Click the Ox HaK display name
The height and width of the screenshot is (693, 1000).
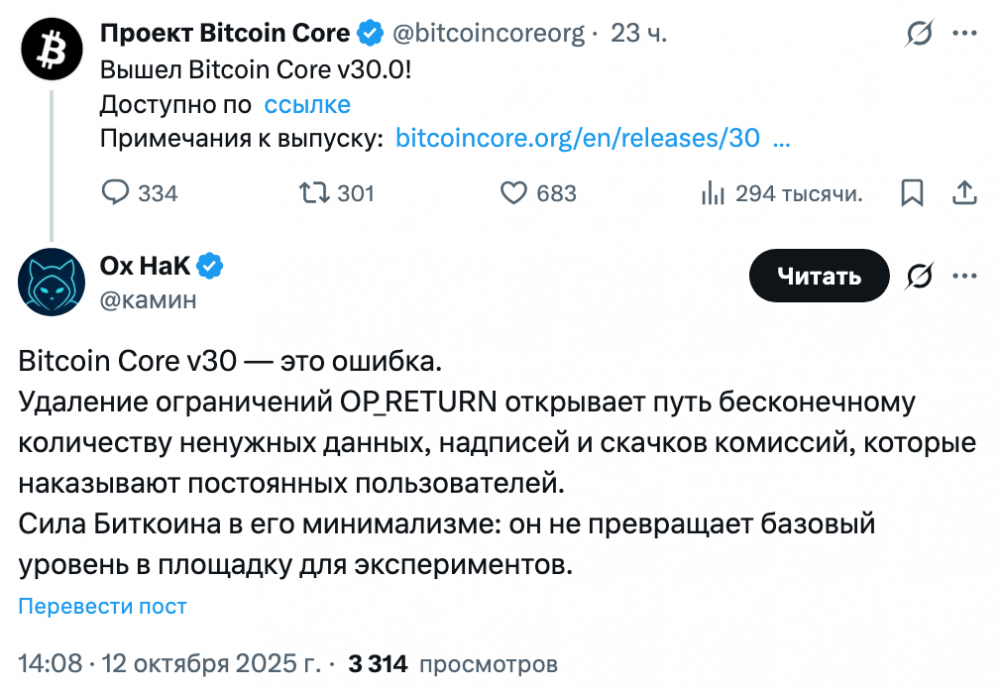click(145, 266)
